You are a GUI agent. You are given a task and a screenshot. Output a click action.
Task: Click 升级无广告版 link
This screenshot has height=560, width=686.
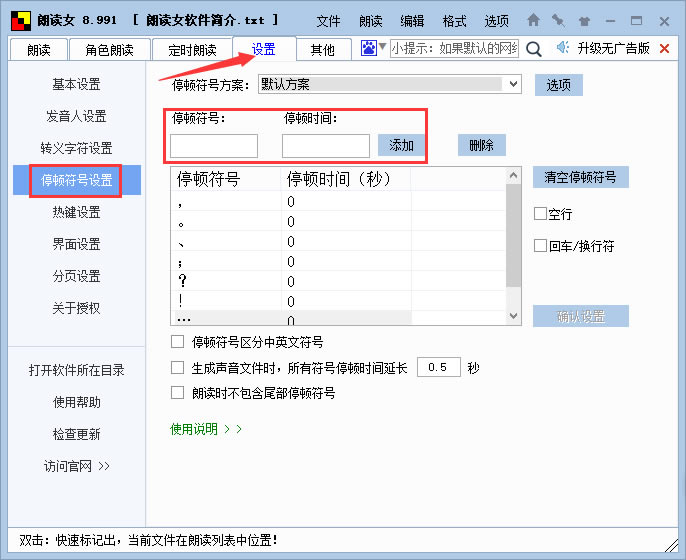click(613, 48)
